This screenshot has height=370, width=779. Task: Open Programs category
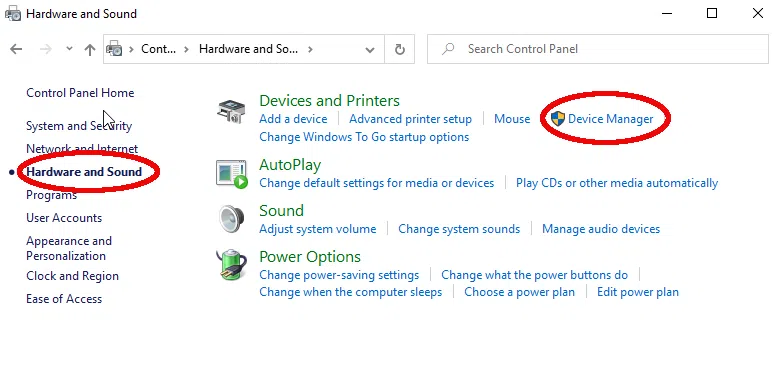click(x=51, y=195)
